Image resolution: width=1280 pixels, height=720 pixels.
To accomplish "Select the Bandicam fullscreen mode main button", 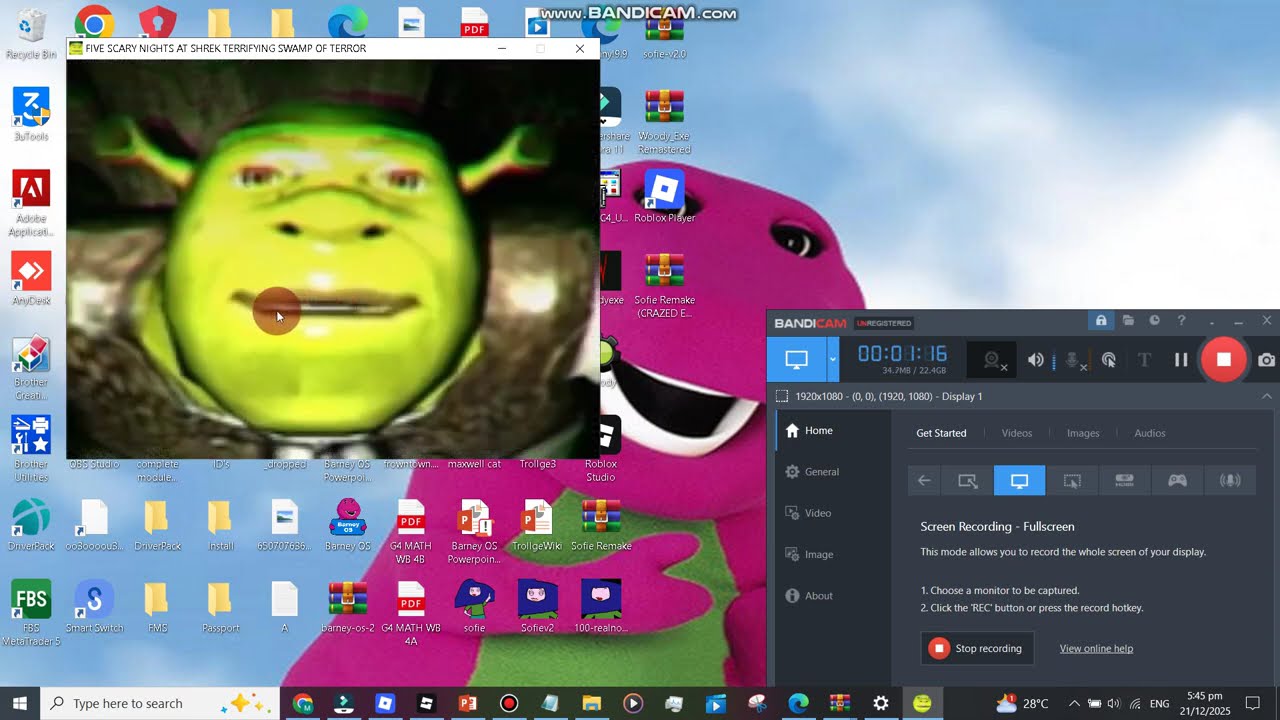I will point(797,360).
